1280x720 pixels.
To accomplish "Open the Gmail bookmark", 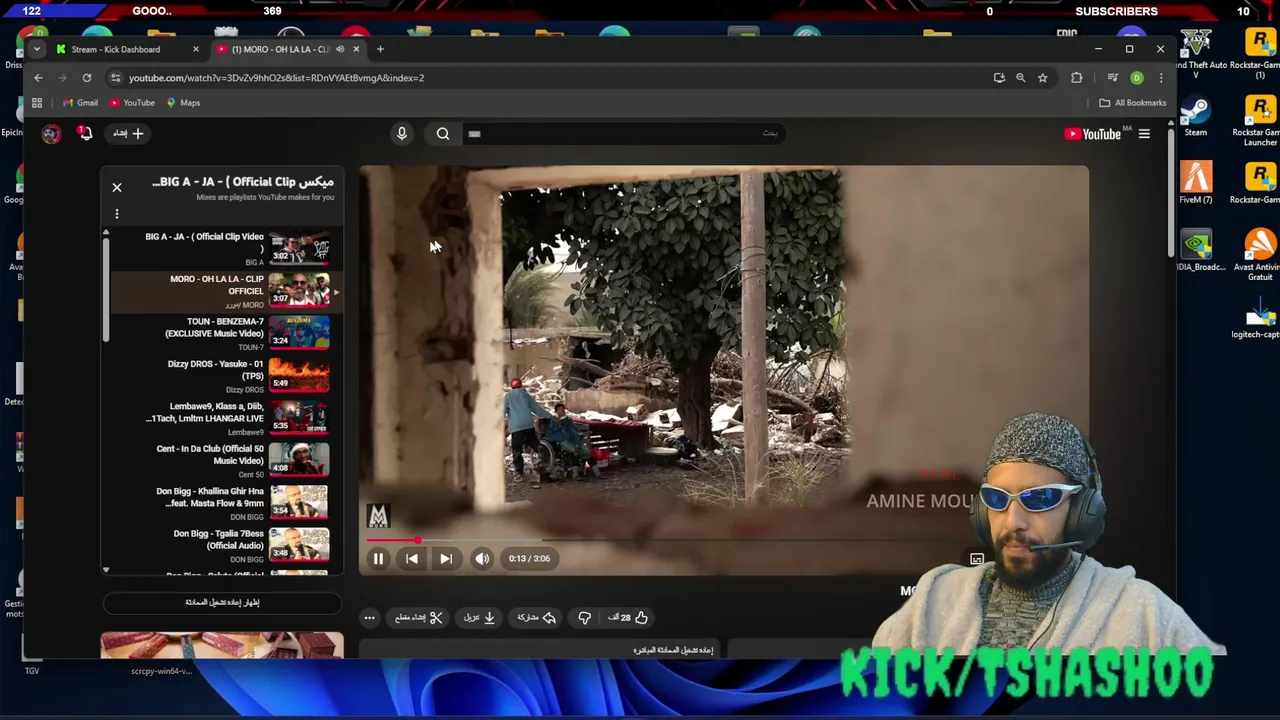I will 80,103.
